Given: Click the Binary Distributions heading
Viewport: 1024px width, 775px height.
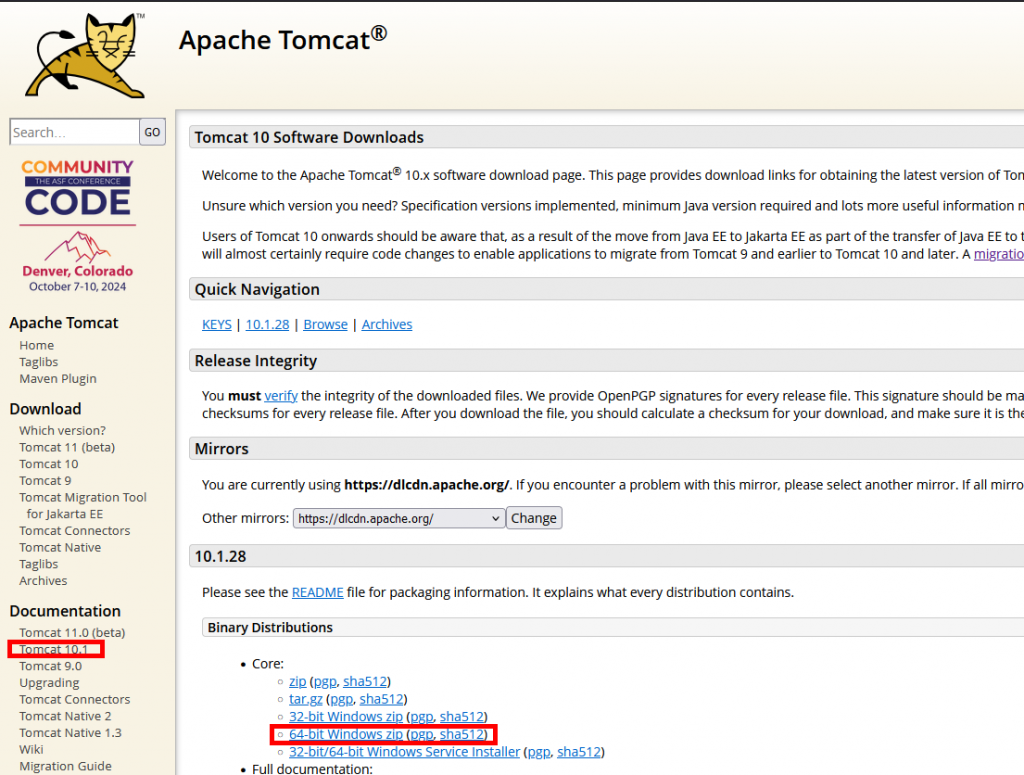Looking at the screenshot, I should pos(270,627).
